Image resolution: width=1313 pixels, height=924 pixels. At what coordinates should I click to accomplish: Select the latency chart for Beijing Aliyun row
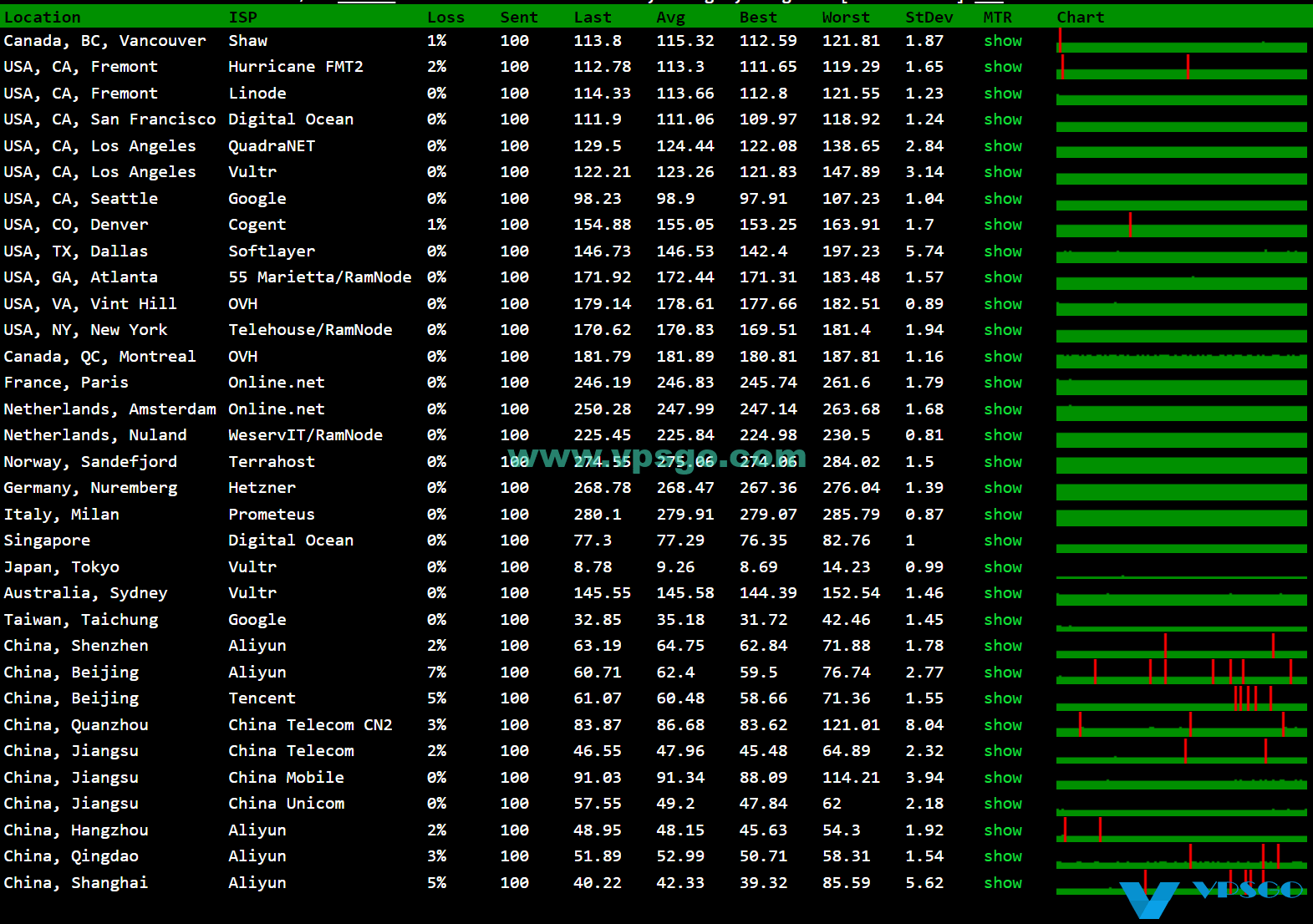1181,672
